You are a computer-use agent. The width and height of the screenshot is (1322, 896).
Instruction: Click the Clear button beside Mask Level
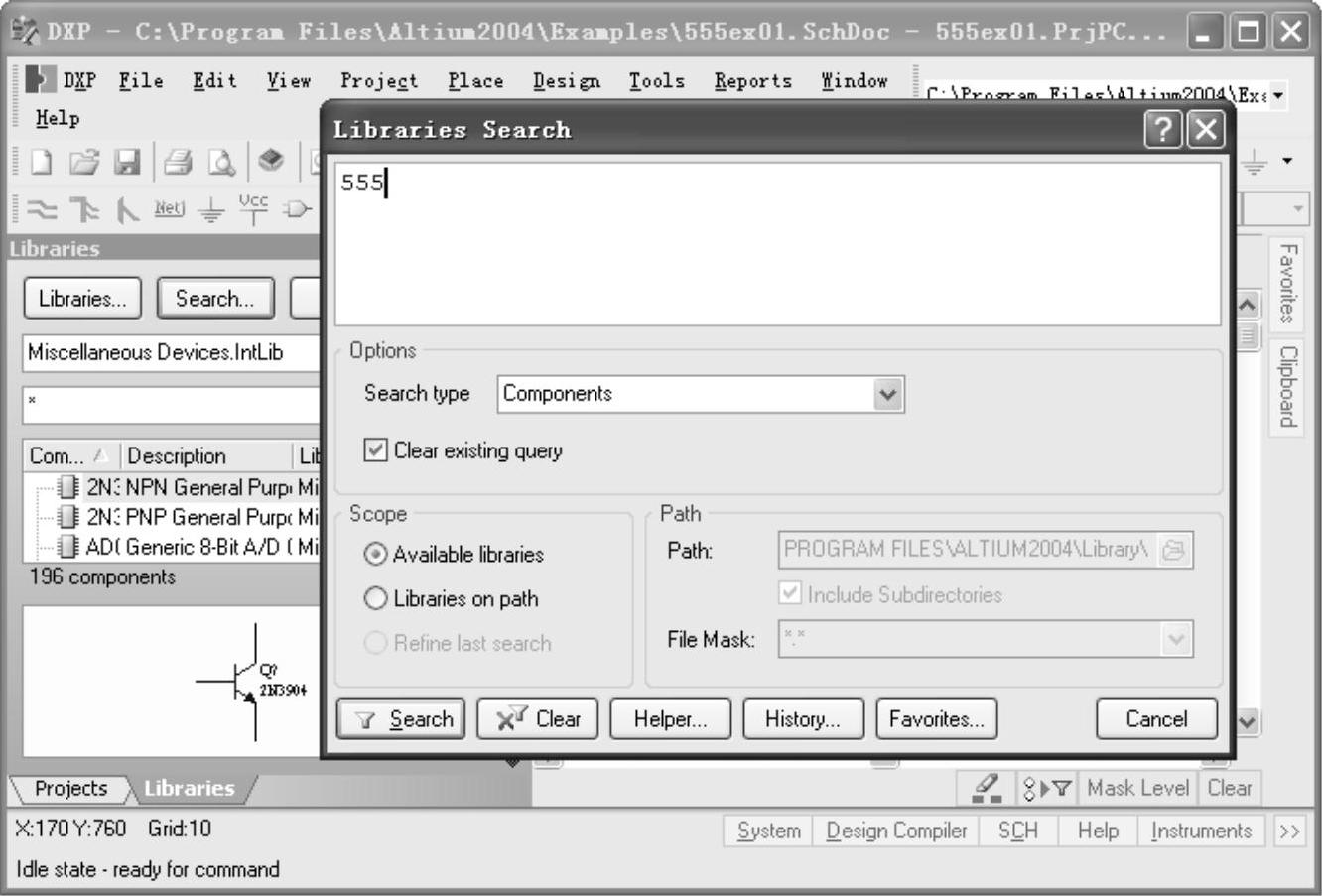(1230, 789)
